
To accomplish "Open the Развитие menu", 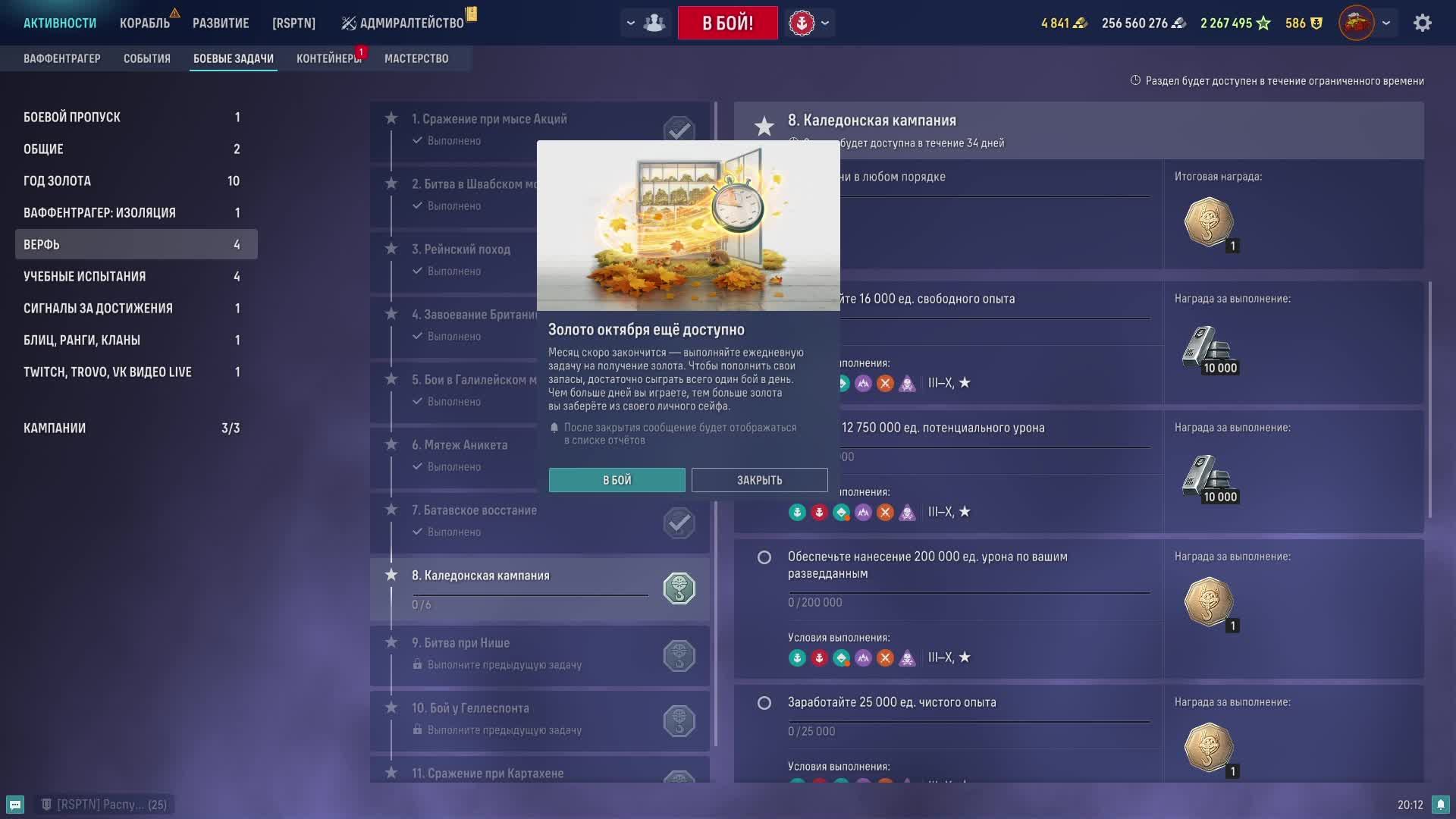I will (x=221, y=23).
